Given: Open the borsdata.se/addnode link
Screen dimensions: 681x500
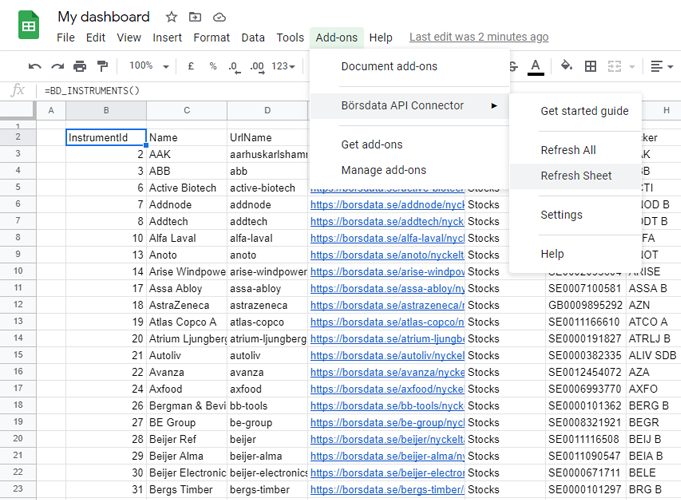Looking at the screenshot, I should (x=387, y=205).
